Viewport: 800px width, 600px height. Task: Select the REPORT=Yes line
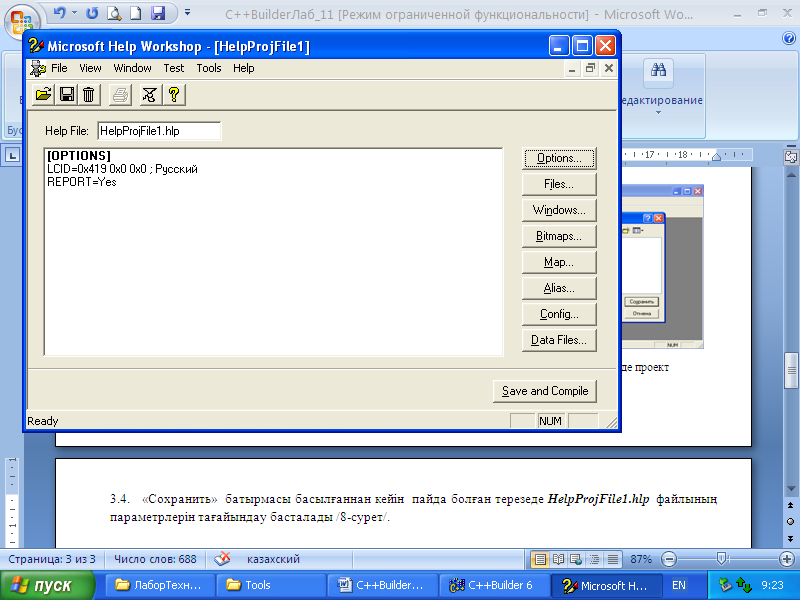coord(82,182)
